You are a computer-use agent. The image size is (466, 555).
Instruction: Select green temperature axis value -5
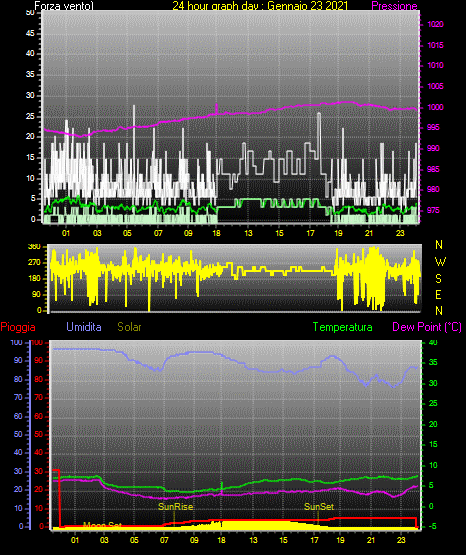pyautogui.click(x=433, y=527)
